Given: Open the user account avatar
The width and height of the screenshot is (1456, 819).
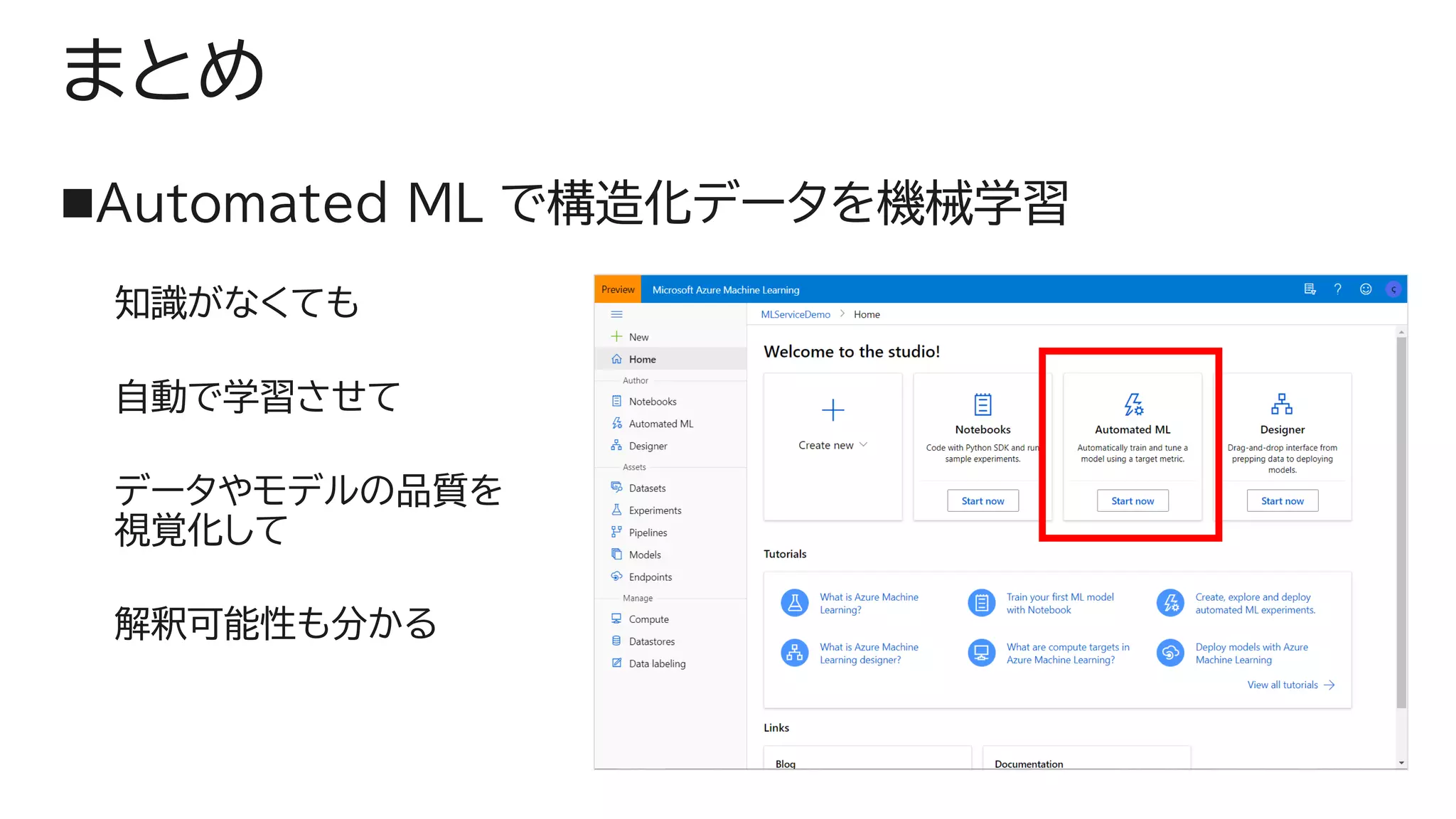Looking at the screenshot, I should (1393, 289).
